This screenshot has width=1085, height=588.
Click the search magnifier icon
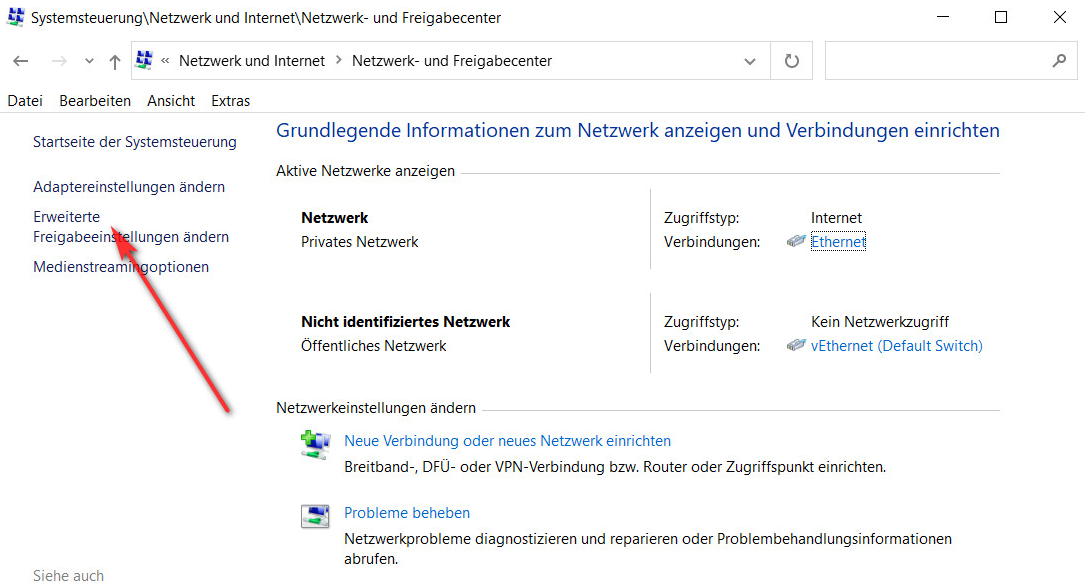point(1059,61)
